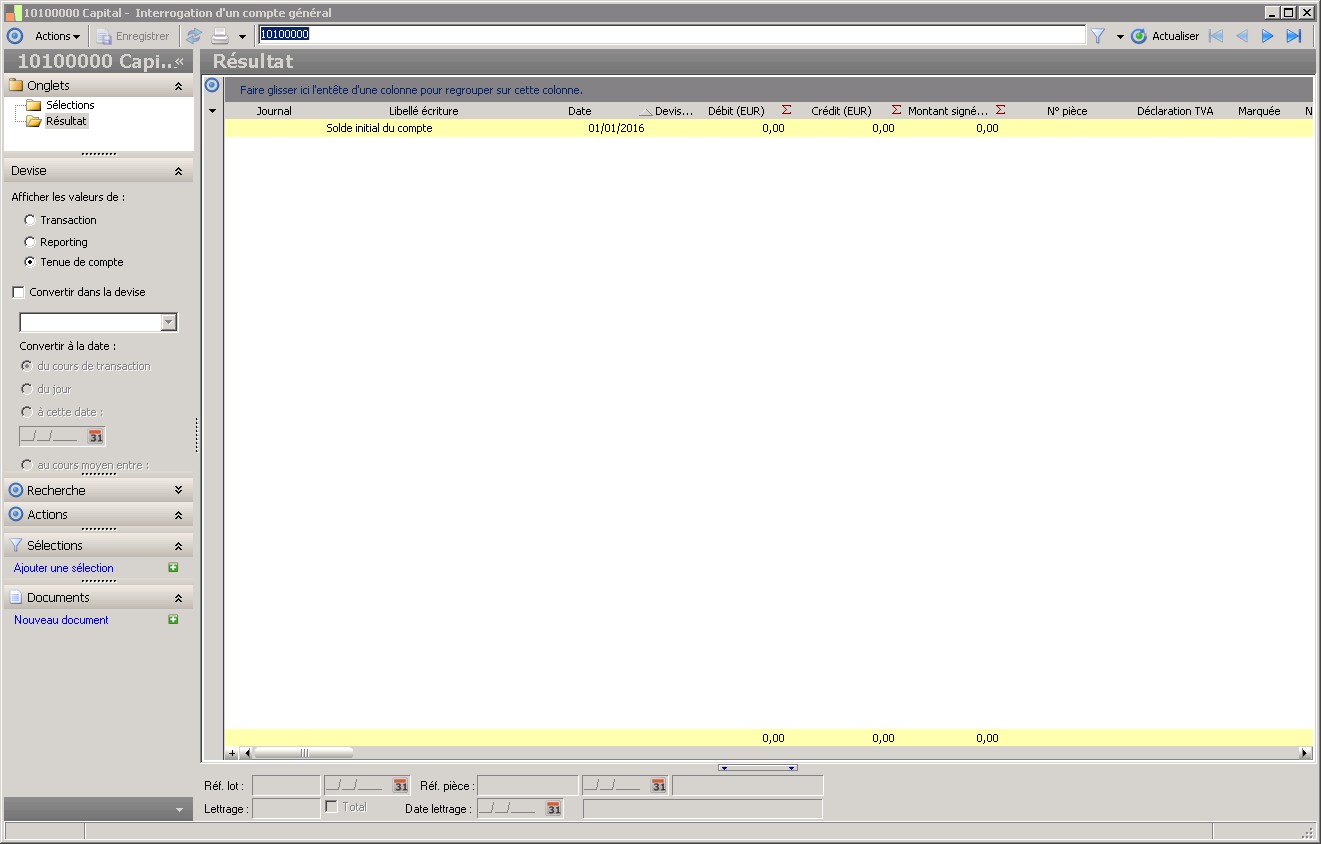Select 'du cours de transaction' radio option
1321x844 pixels.
click(x=27, y=366)
